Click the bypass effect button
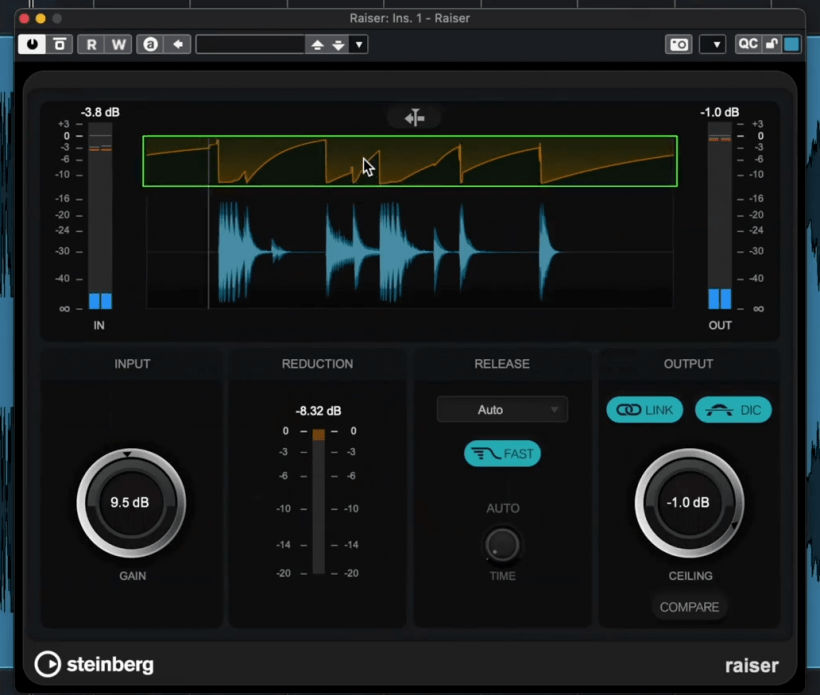Image resolution: width=820 pixels, height=695 pixels. pos(60,44)
